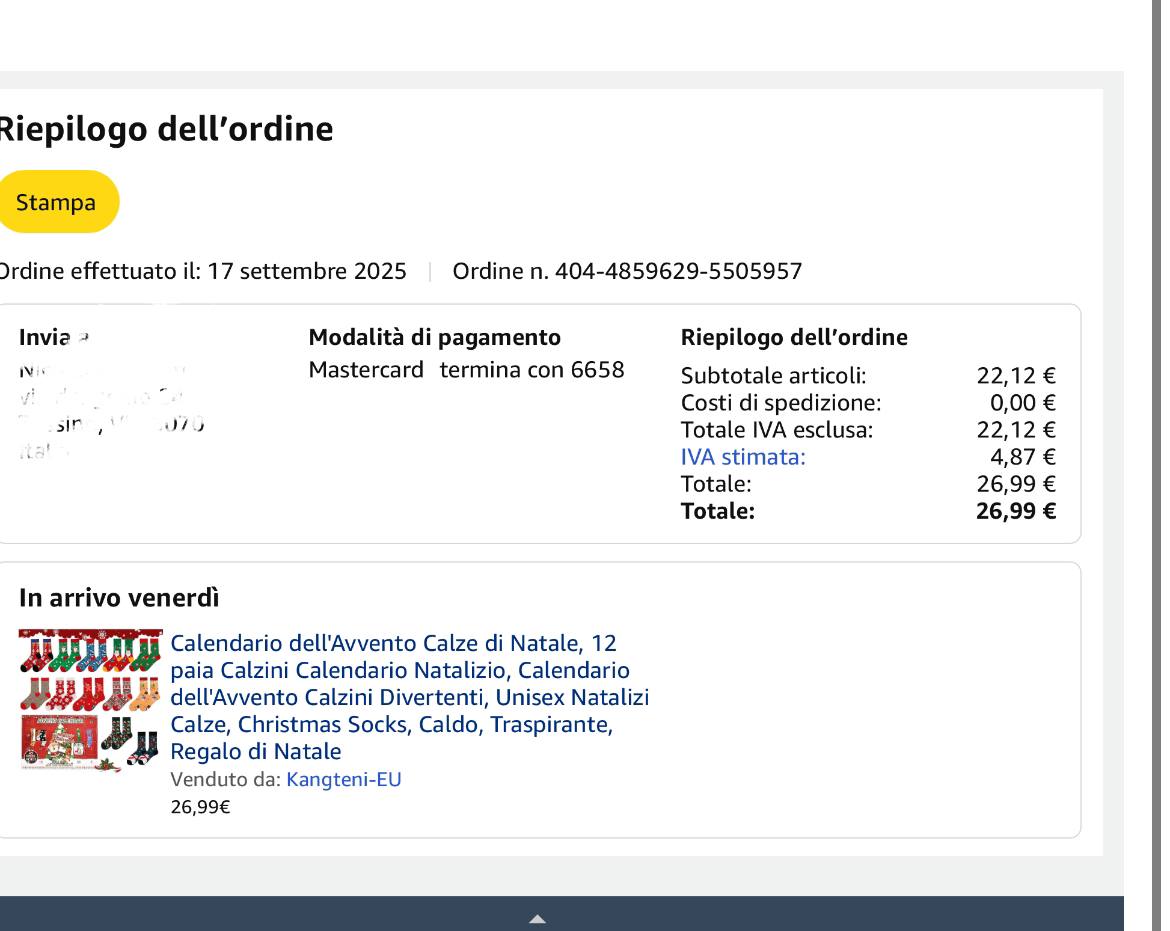Click the back-to-top arrow in footer
1170x931 pixels.
537,919
